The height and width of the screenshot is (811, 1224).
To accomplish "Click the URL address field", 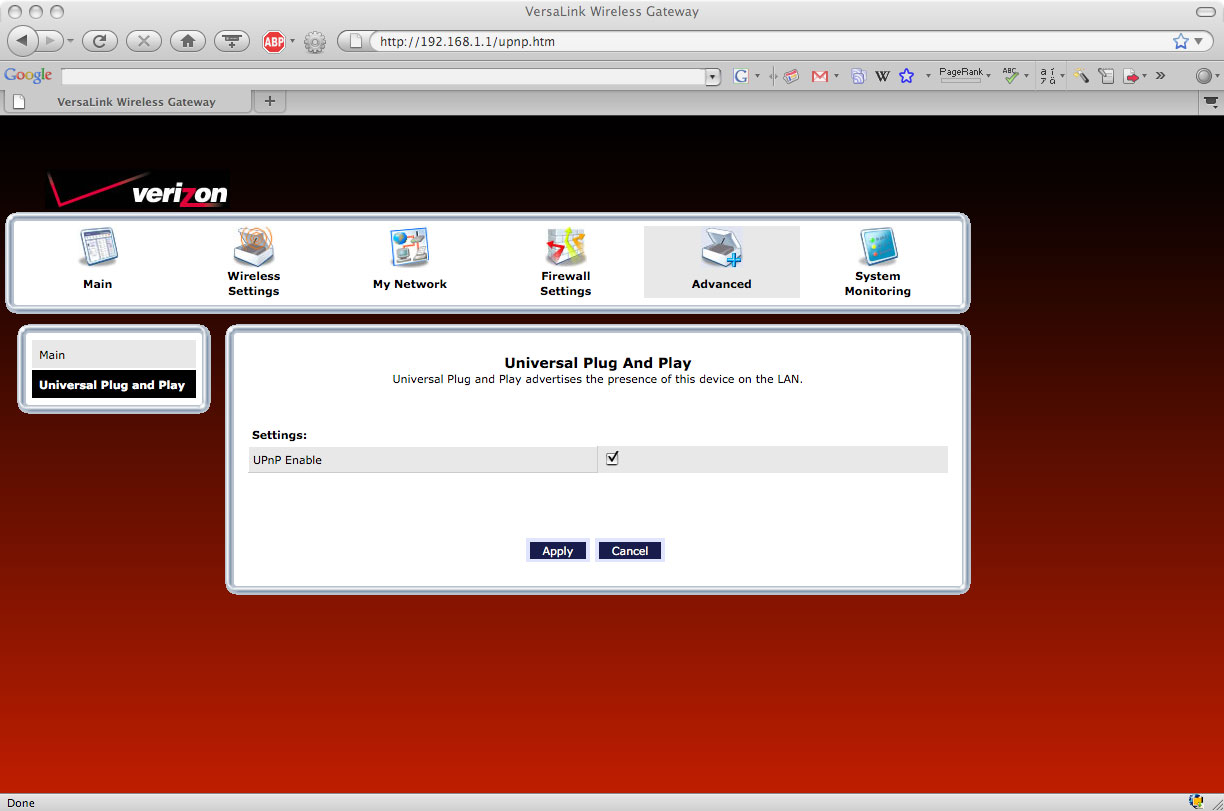I will tap(760, 42).
